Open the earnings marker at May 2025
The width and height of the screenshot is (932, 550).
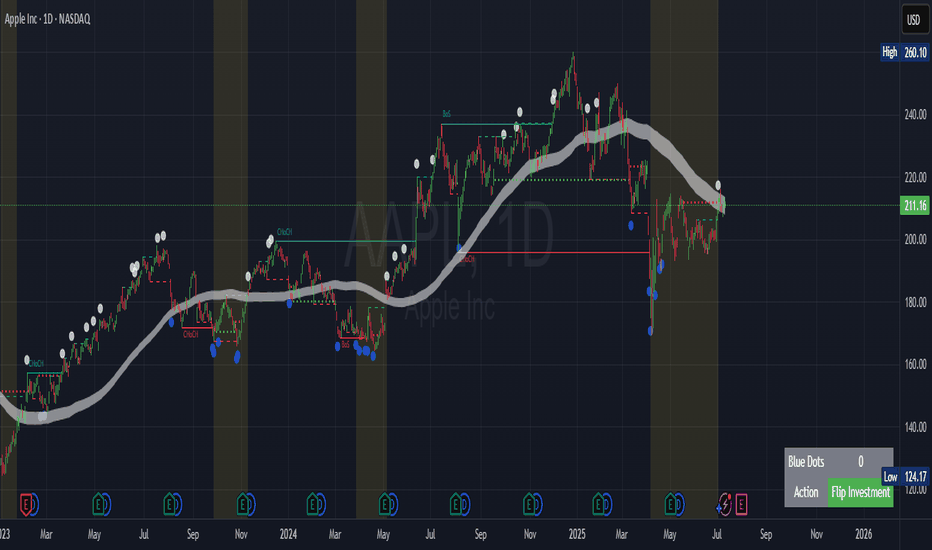[x=670, y=505]
